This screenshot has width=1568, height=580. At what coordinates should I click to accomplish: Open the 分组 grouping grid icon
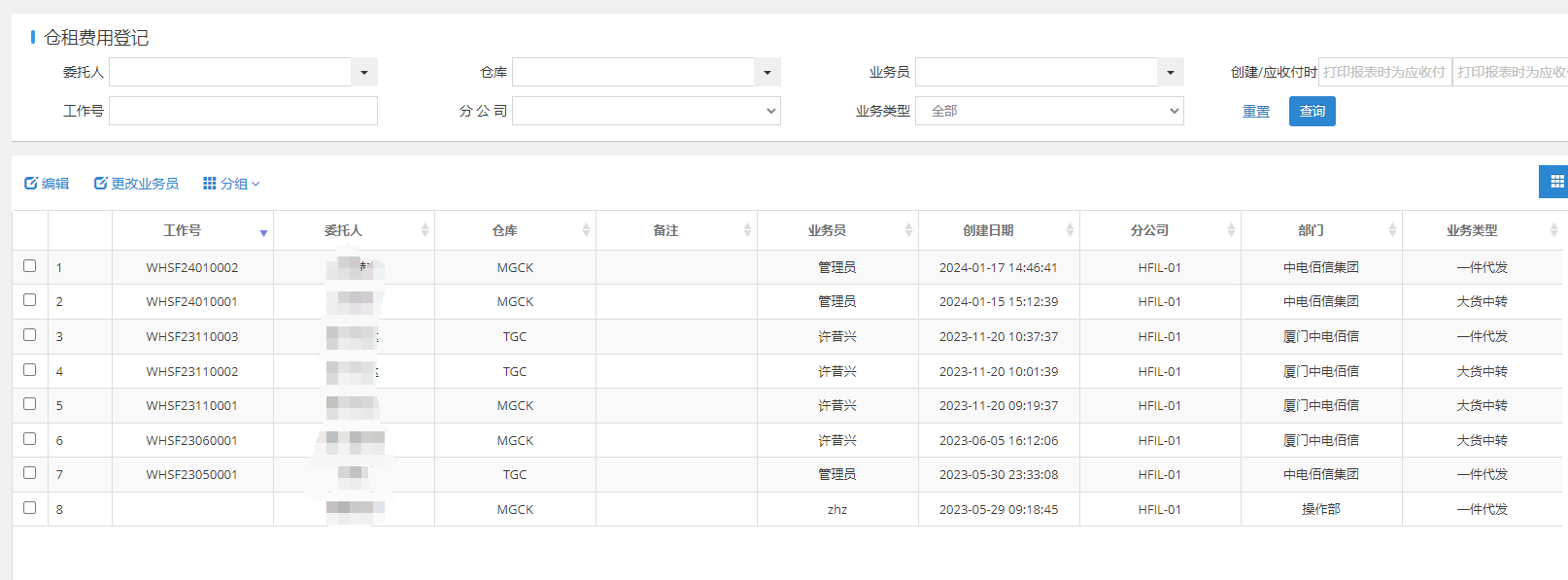pos(210,184)
